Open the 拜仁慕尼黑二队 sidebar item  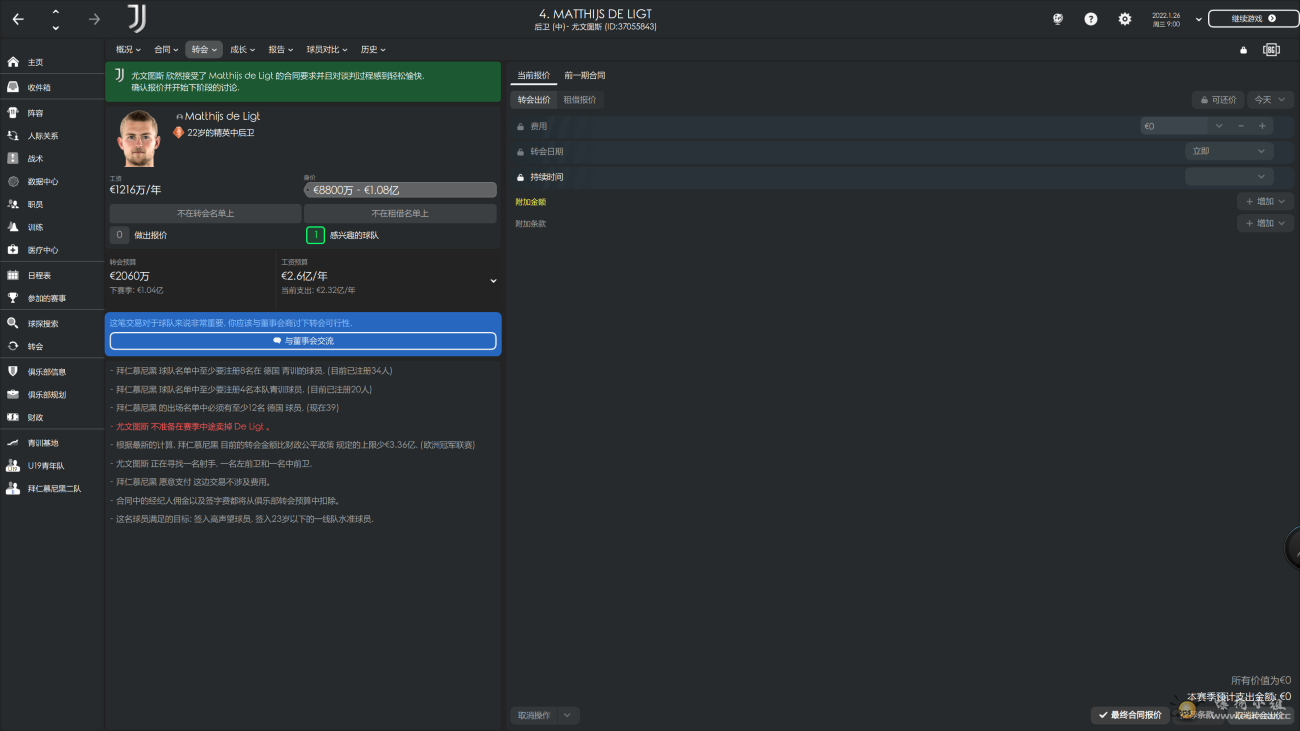tap(52, 489)
